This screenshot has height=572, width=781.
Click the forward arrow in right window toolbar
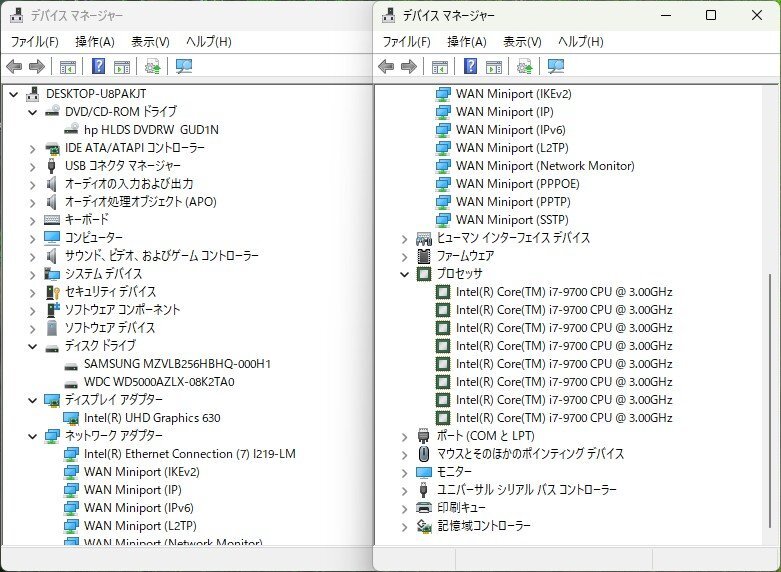click(408, 67)
